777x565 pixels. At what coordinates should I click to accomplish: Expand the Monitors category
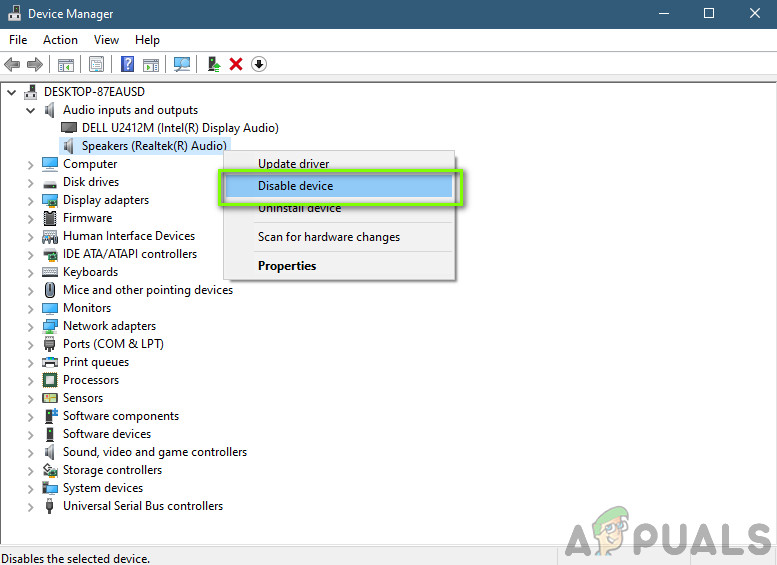[x=31, y=309]
